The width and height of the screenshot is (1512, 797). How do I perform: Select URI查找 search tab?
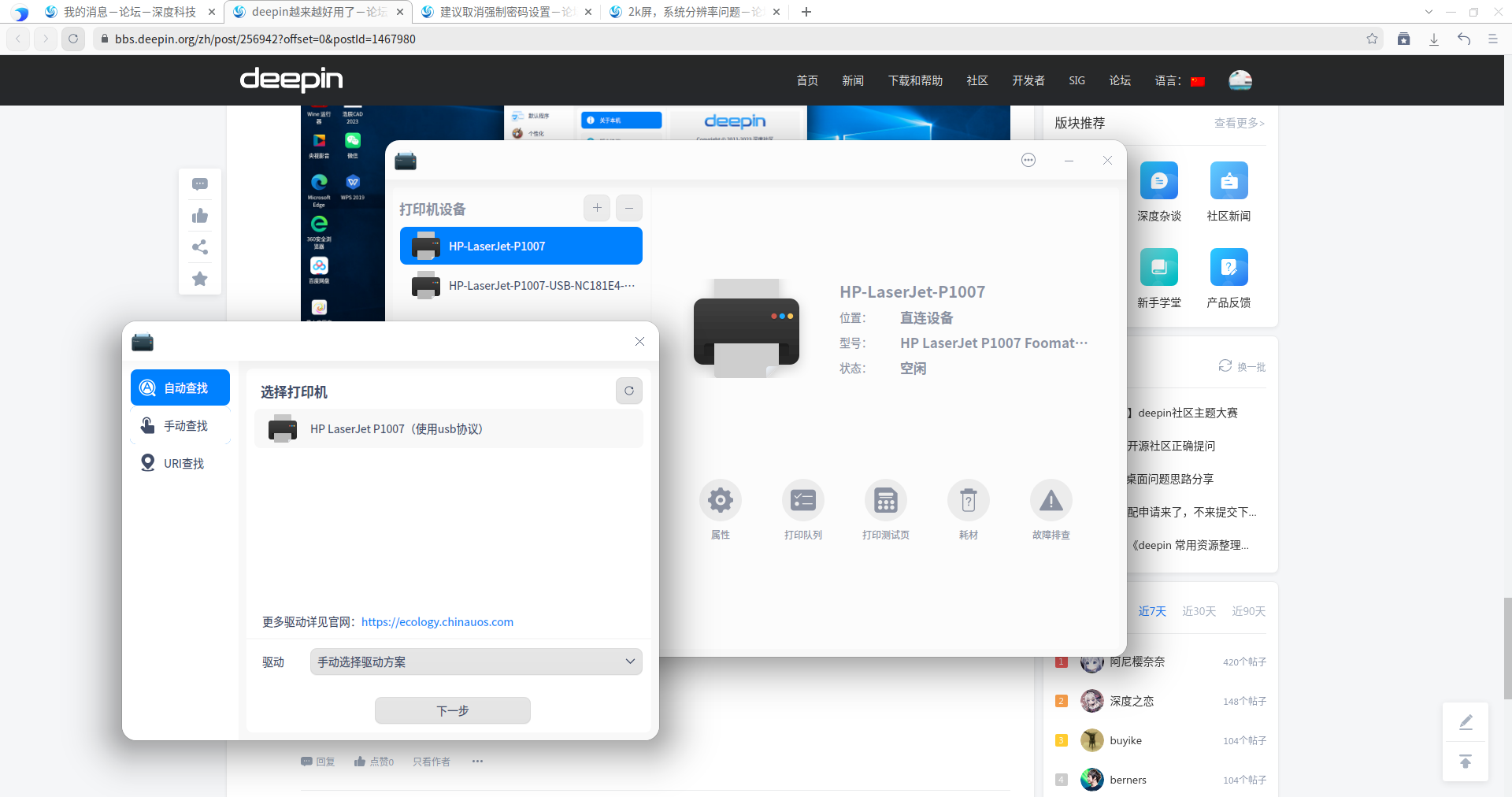coord(180,463)
